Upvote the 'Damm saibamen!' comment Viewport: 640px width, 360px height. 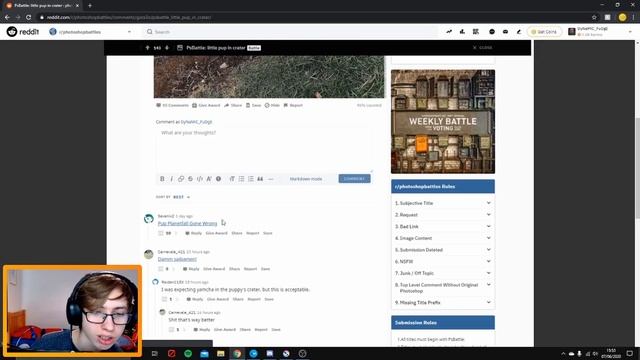160,269
